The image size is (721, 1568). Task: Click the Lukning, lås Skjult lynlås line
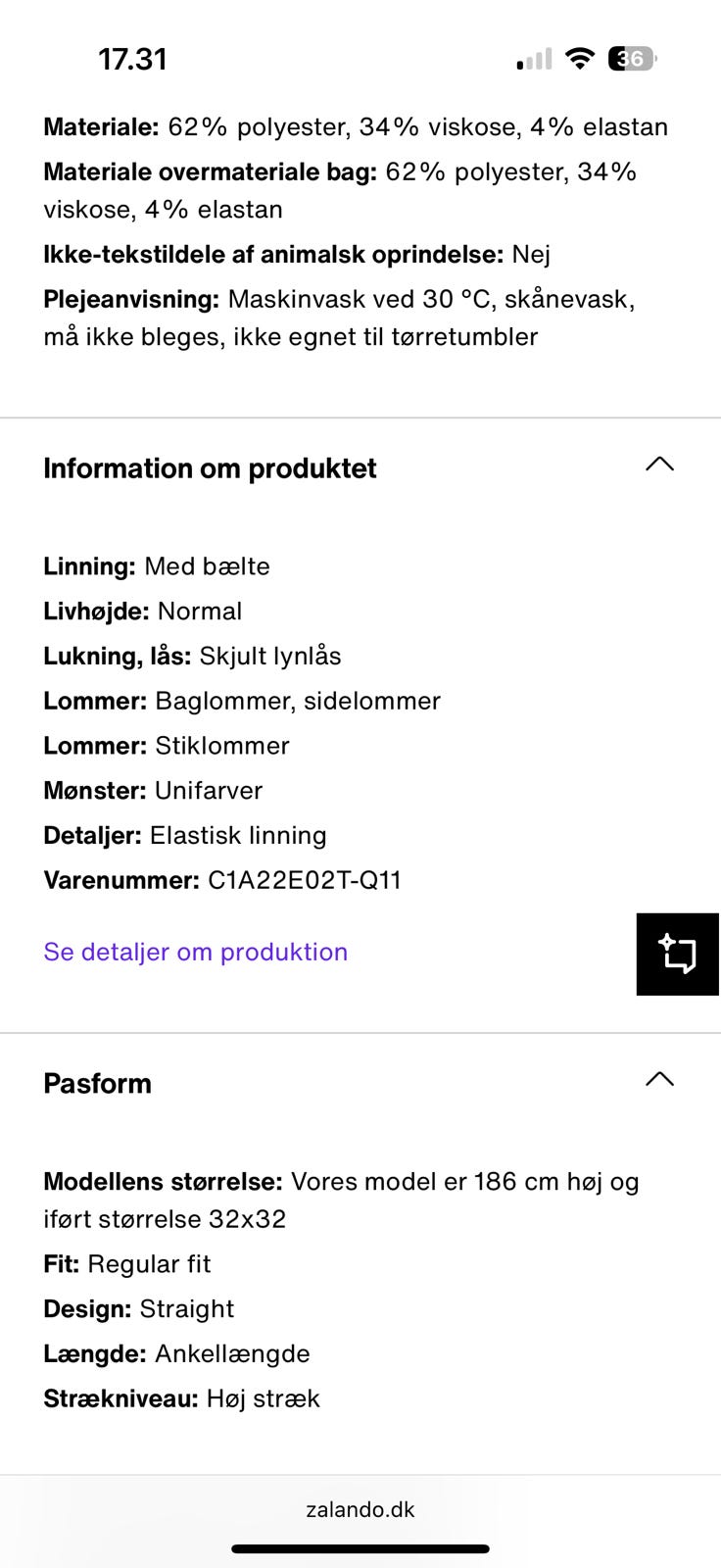[x=192, y=656]
